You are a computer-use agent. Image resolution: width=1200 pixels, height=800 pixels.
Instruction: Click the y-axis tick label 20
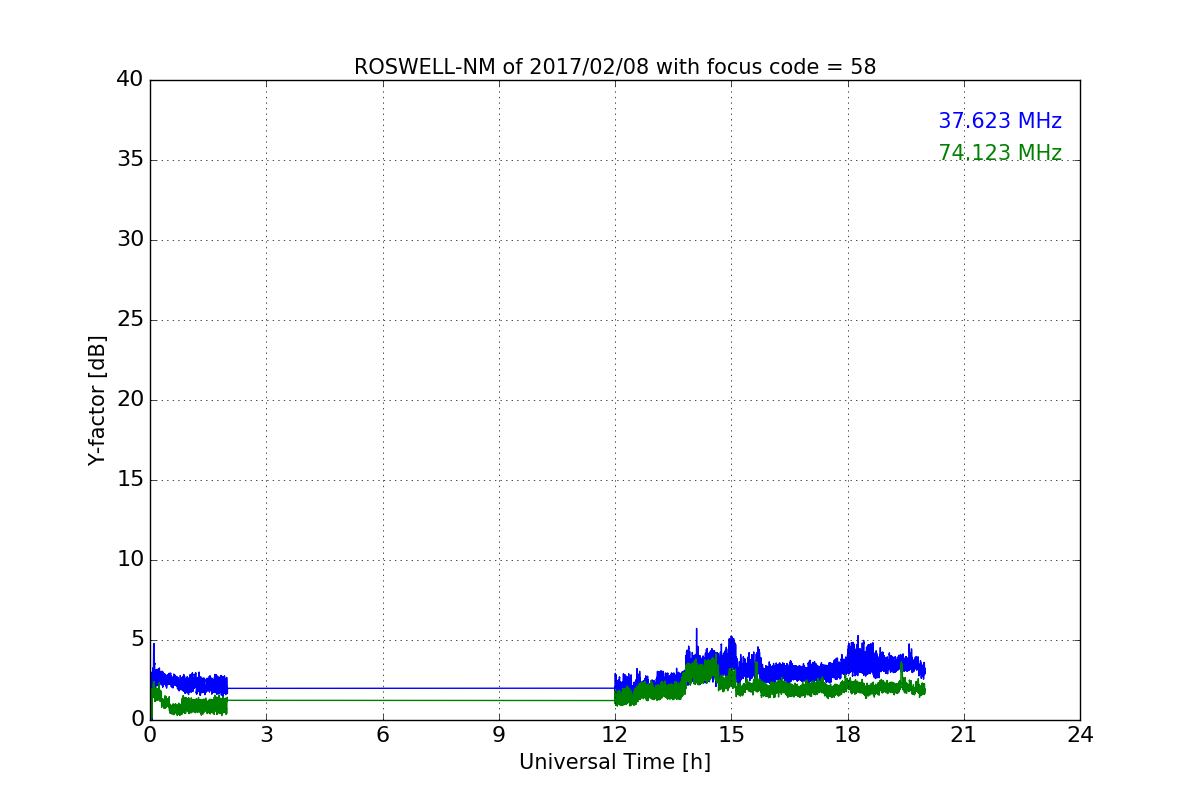point(130,400)
